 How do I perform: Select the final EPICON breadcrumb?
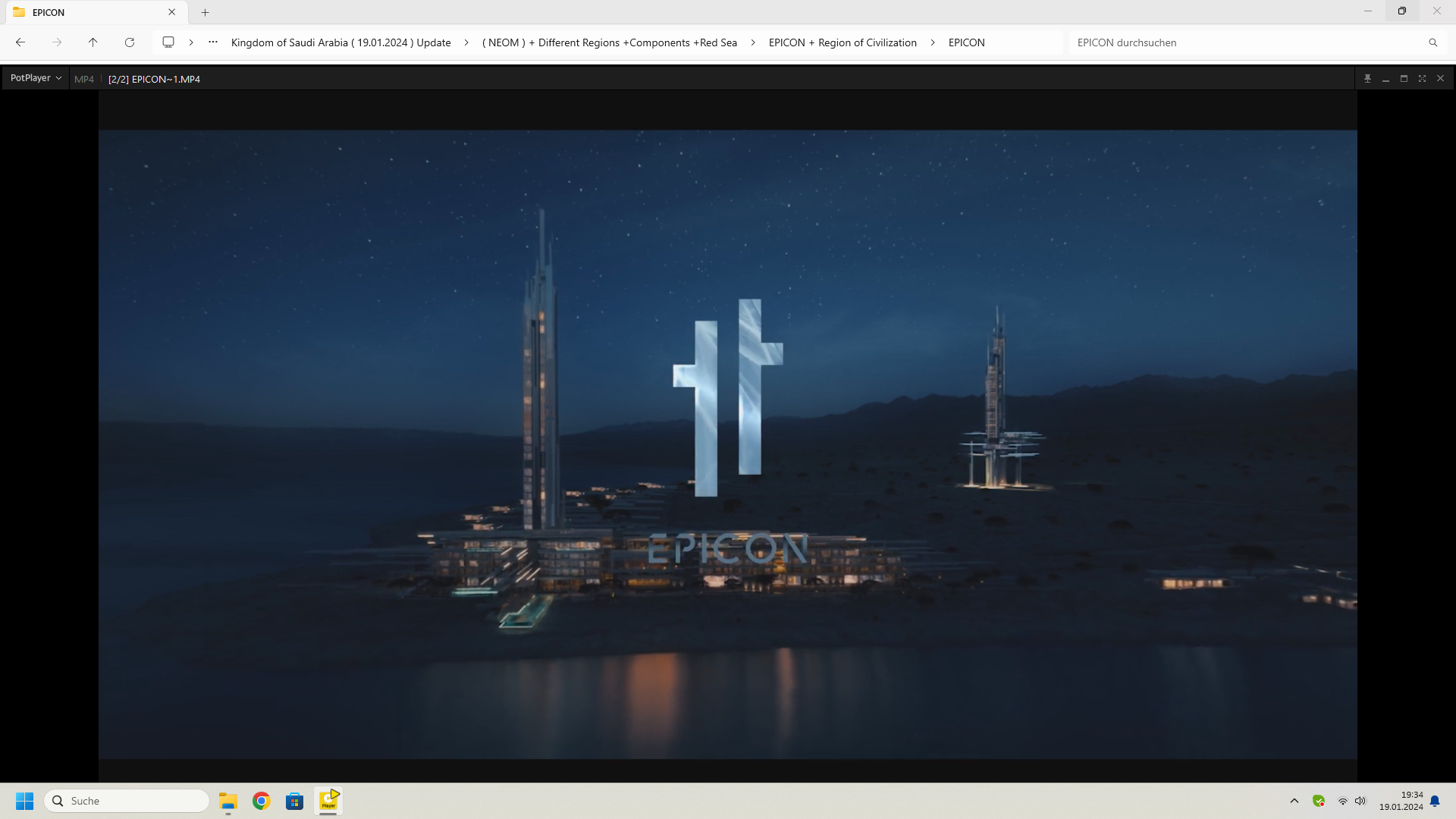point(966,42)
